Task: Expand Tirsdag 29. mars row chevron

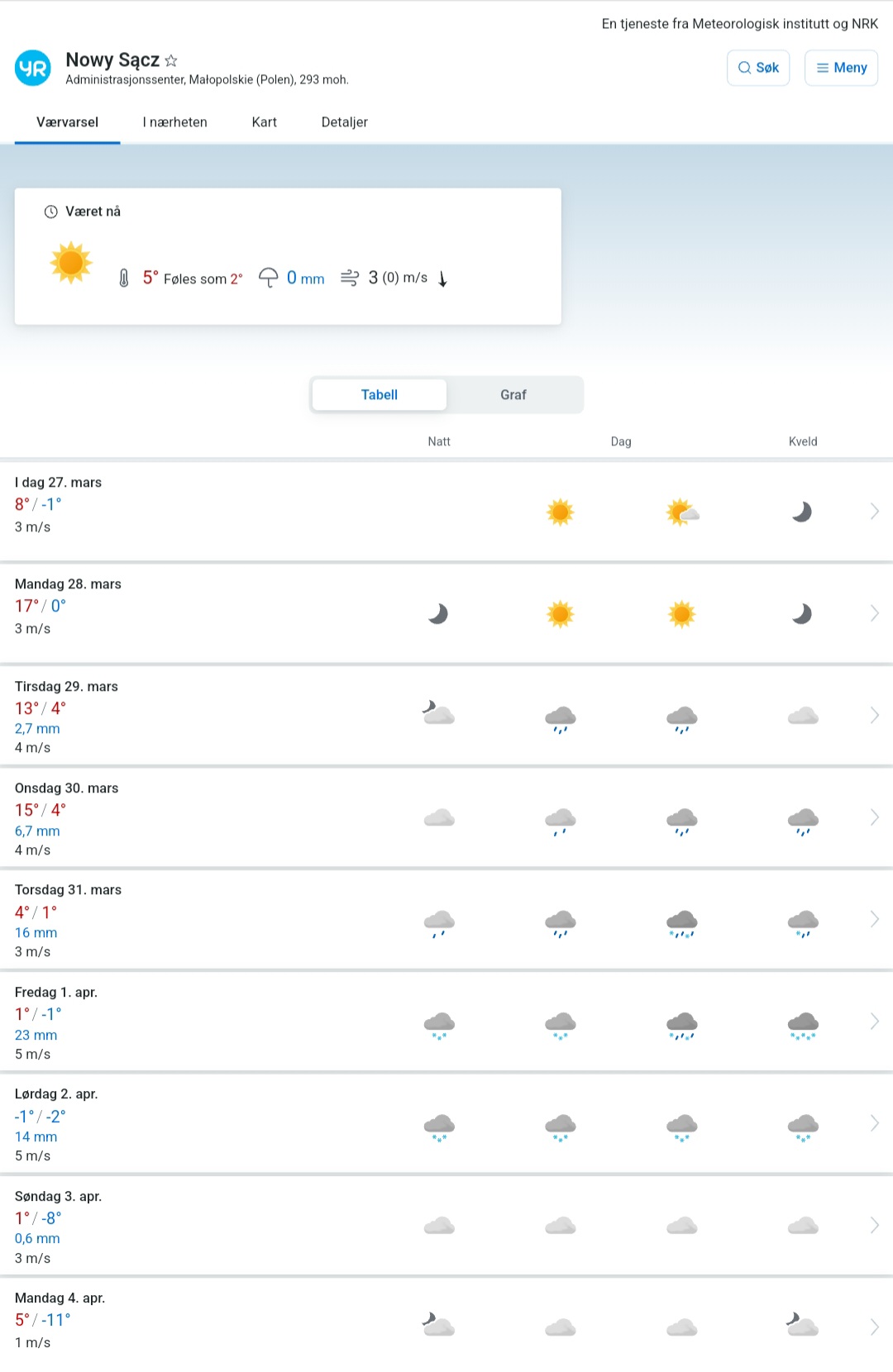Action: [x=874, y=716]
